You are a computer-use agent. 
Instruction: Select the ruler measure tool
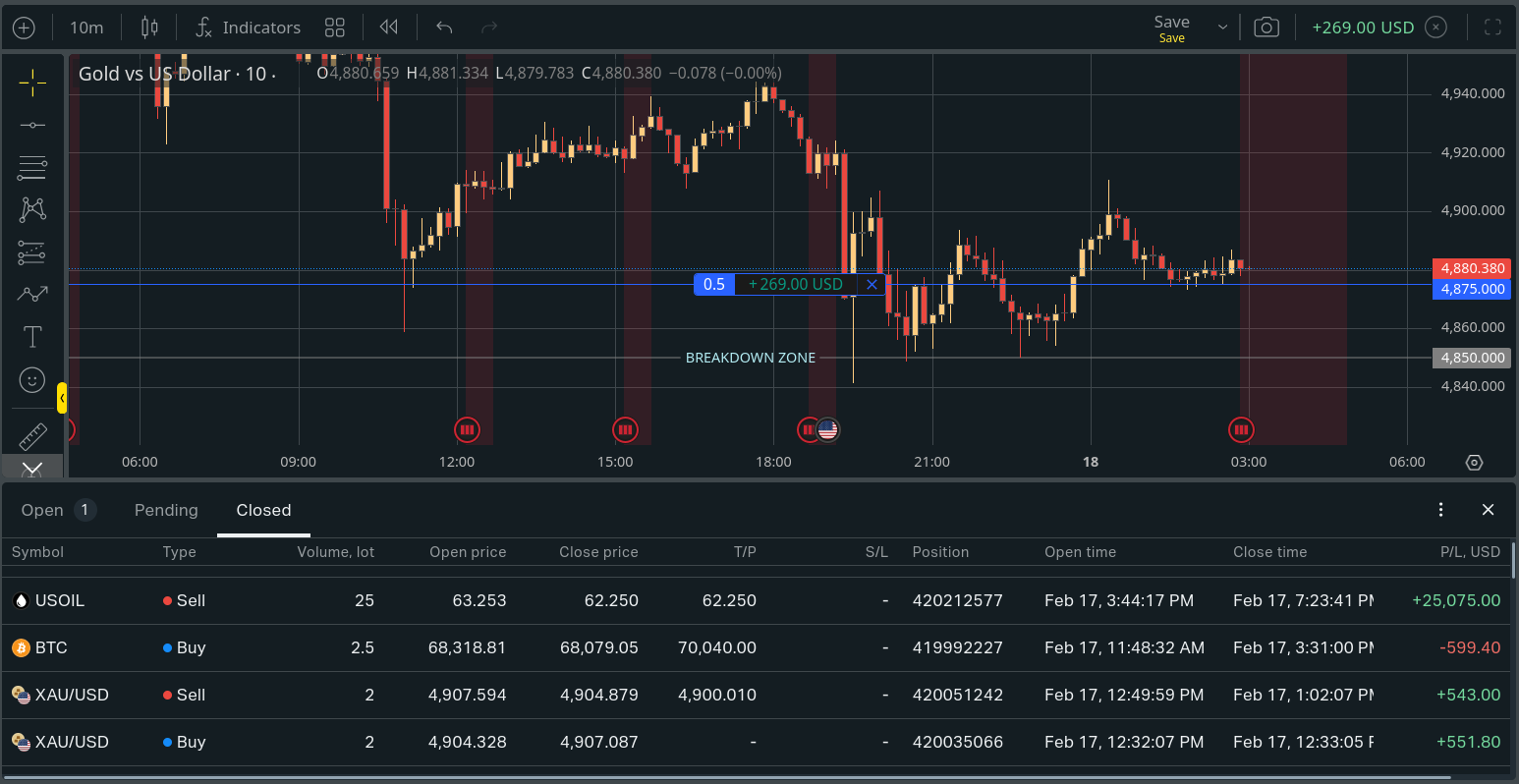point(32,436)
